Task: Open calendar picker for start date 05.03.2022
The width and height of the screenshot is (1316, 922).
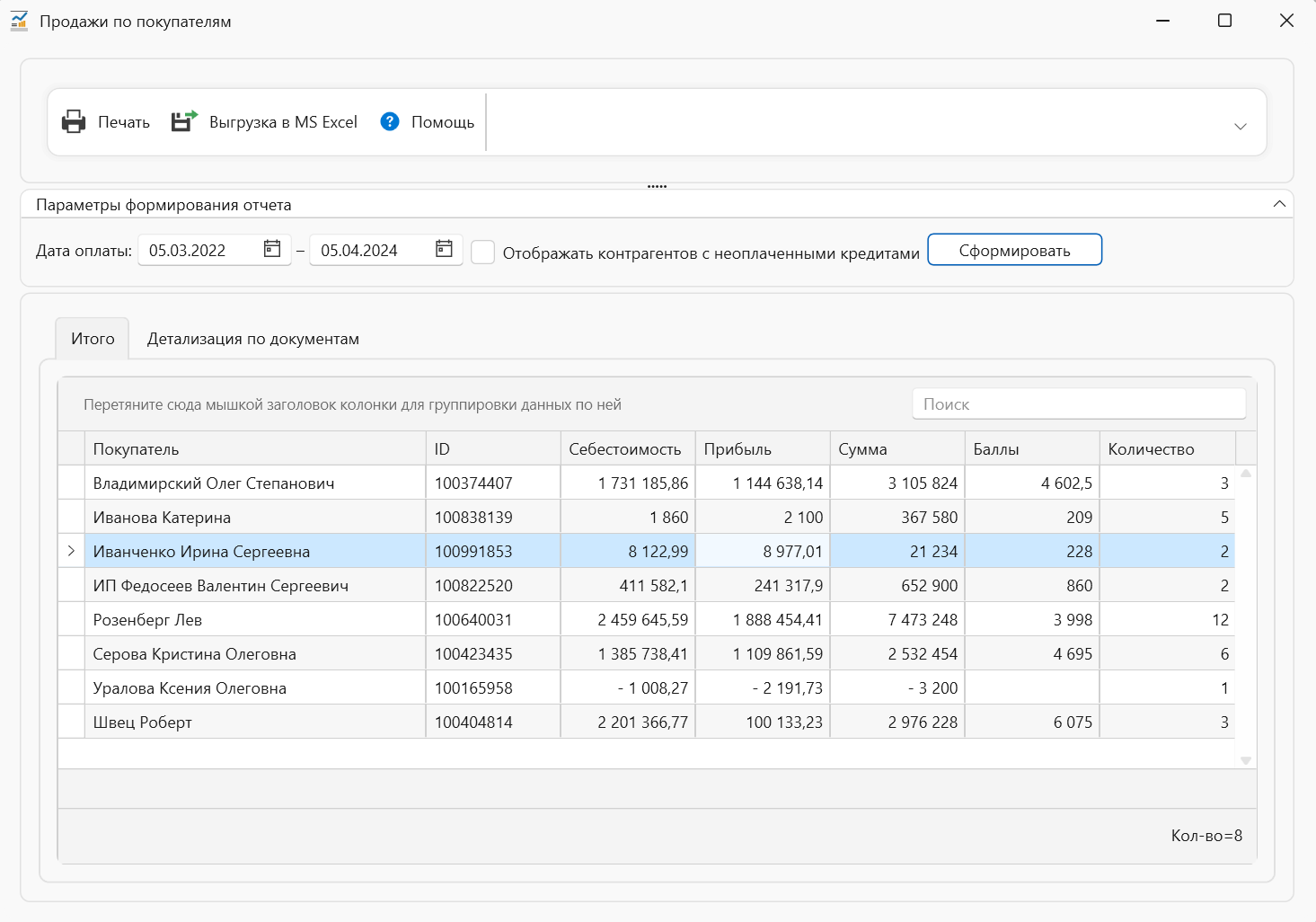Action: pos(272,249)
